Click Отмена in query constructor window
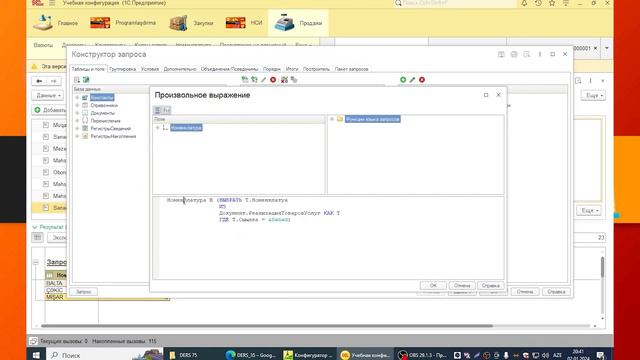 pyautogui.click(x=524, y=292)
